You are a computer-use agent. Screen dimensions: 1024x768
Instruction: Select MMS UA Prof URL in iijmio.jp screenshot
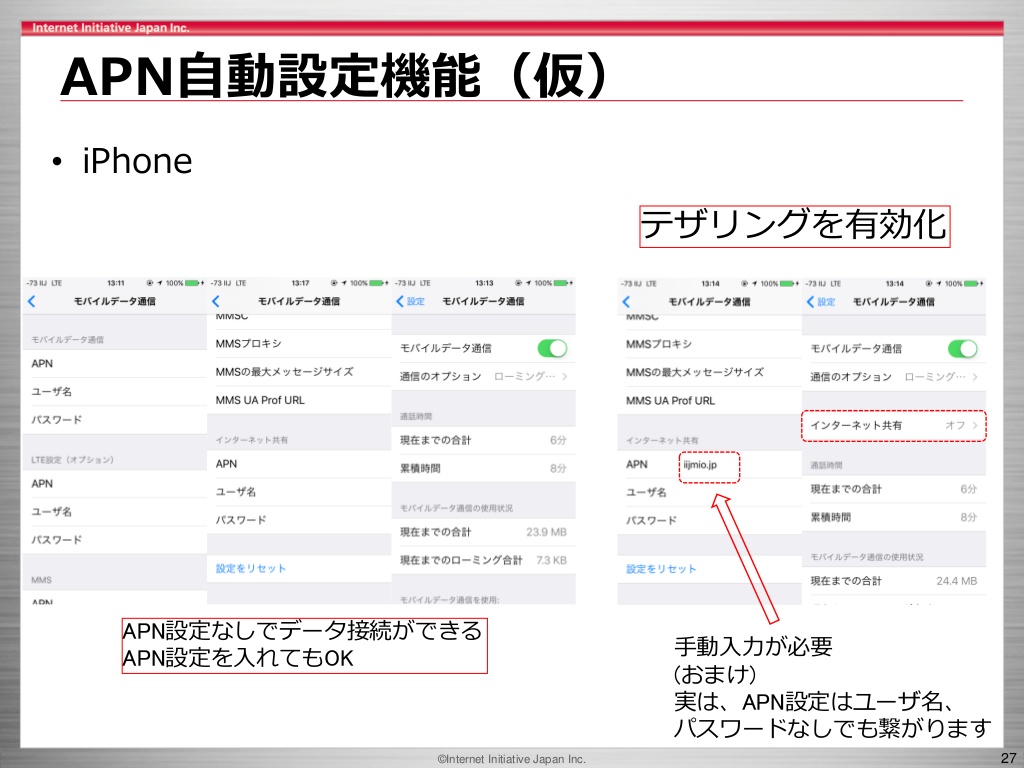(709, 400)
